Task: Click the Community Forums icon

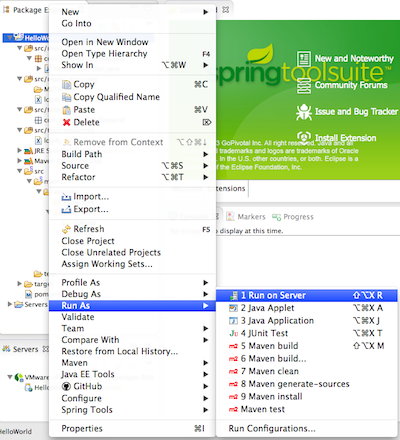Action: click(304, 86)
